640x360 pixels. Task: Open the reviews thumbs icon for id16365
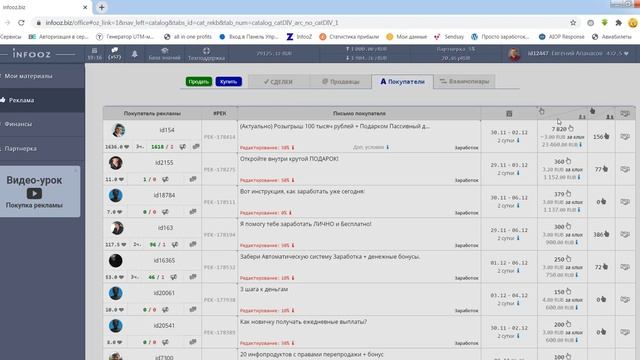(x=173, y=277)
